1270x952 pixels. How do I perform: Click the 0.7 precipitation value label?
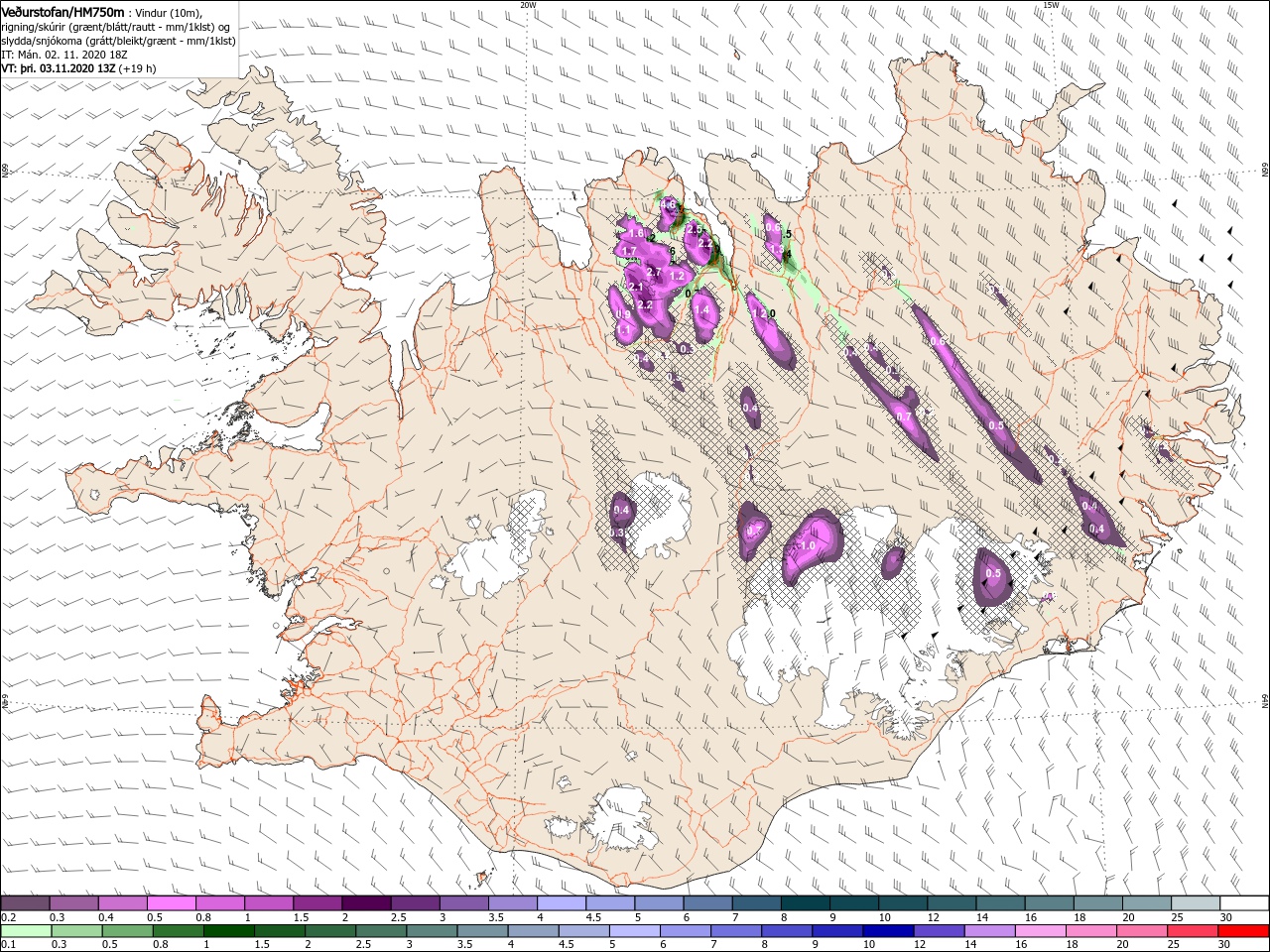(904, 417)
